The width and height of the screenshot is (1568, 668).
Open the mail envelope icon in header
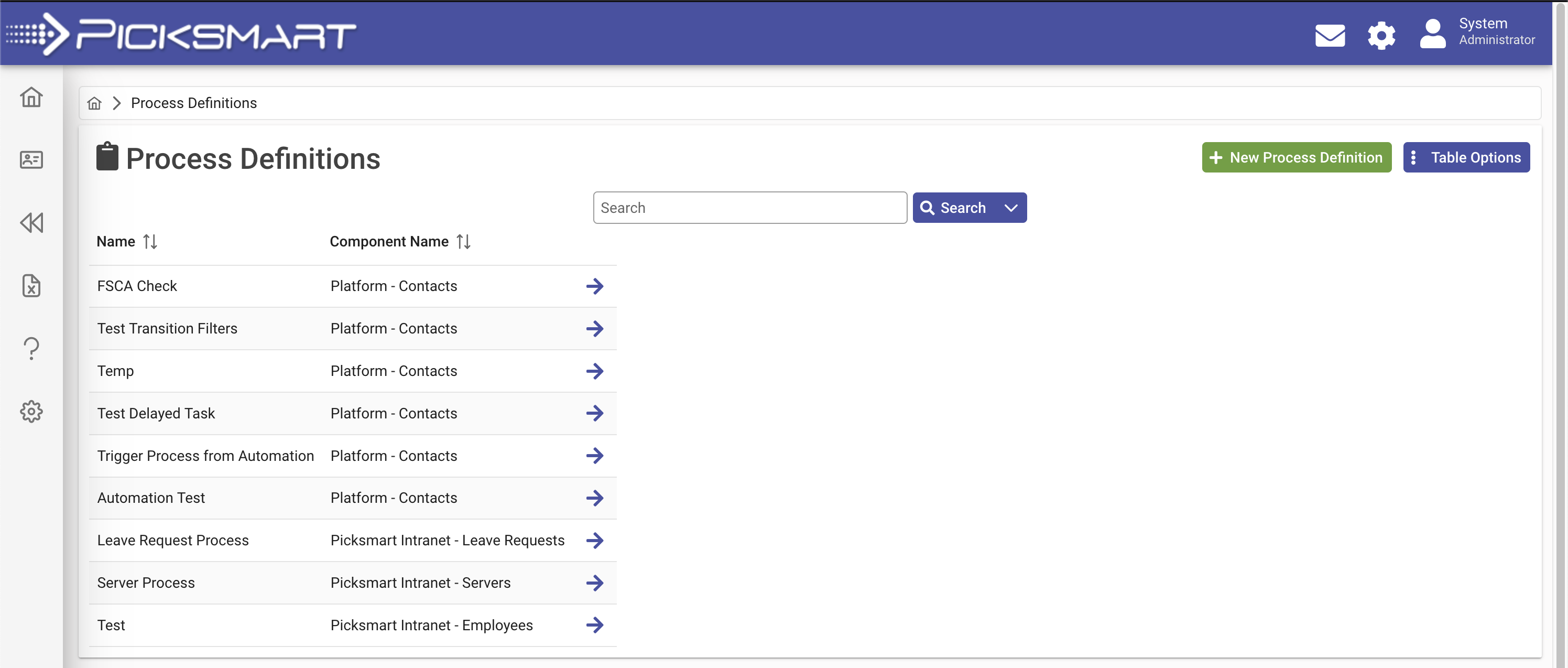[1330, 35]
